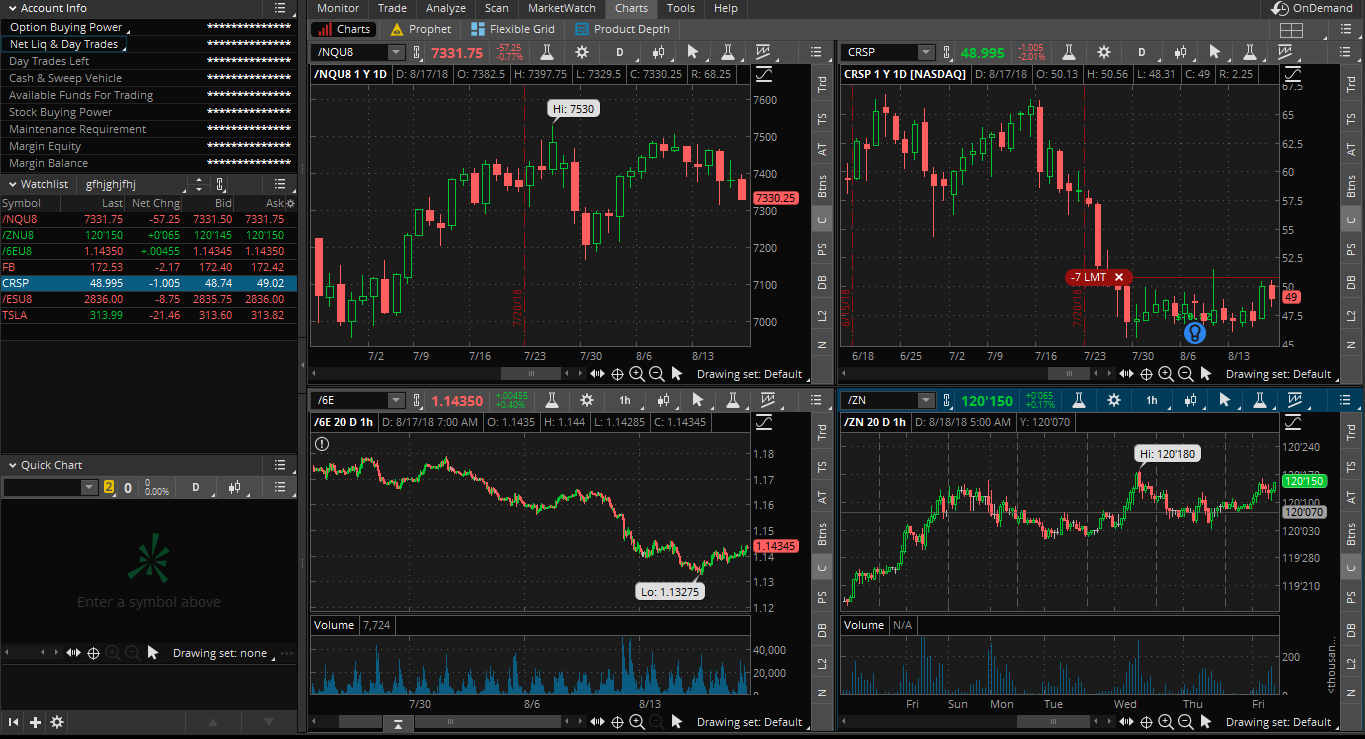Select TSLA row in watchlist

[148, 315]
